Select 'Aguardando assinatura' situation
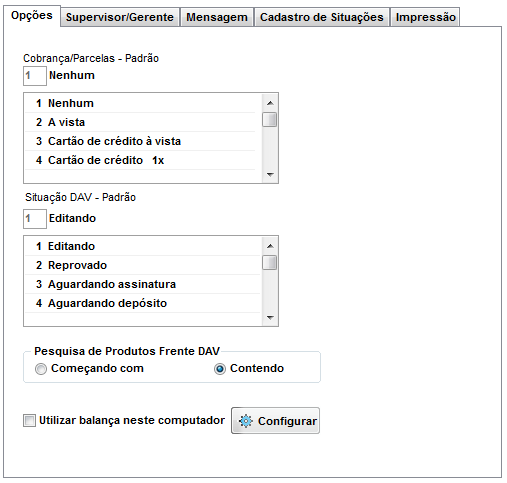Image resolution: width=507 pixels, height=483 pixels. [x=143, y=284]
